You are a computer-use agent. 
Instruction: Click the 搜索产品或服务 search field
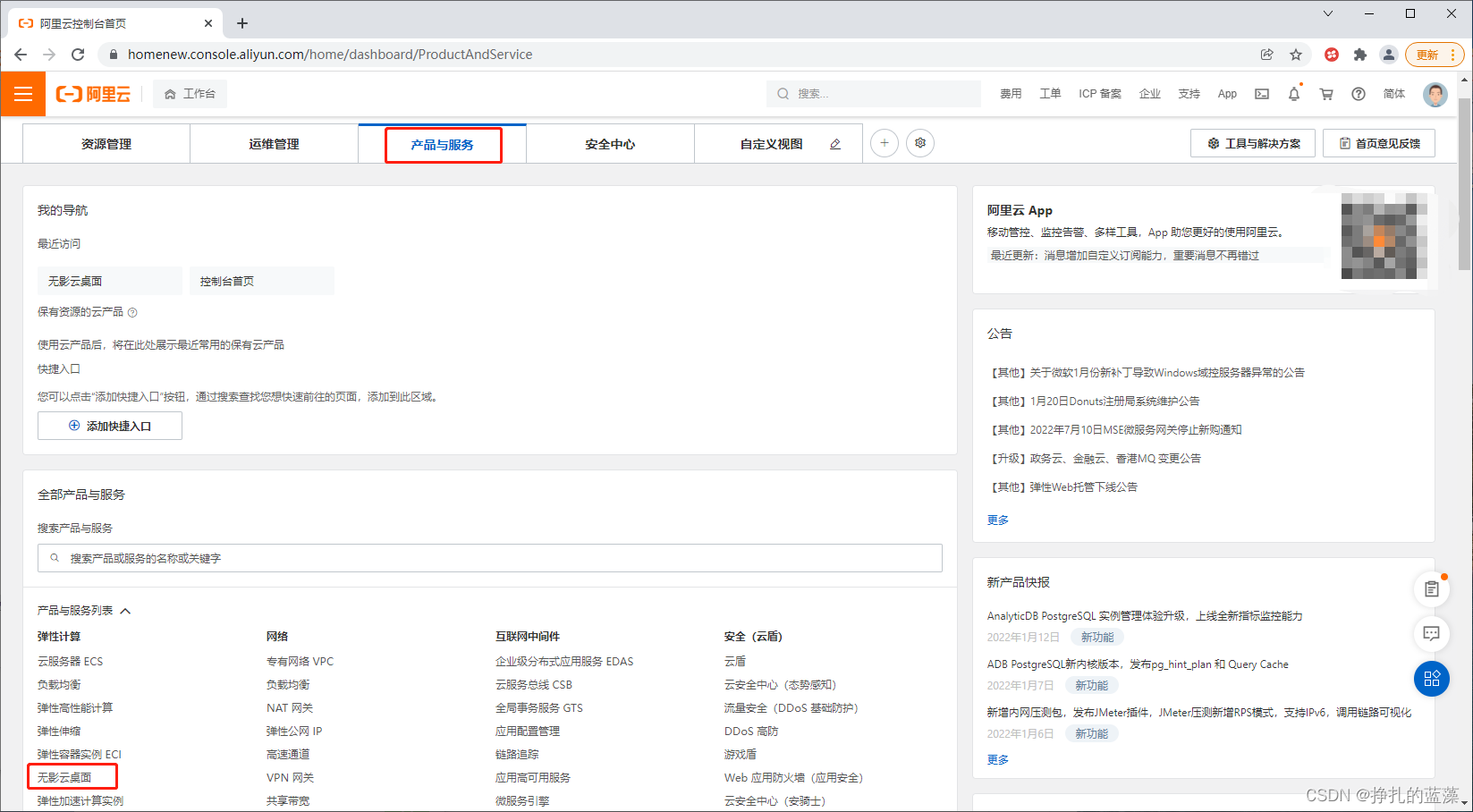pos(489,557)
